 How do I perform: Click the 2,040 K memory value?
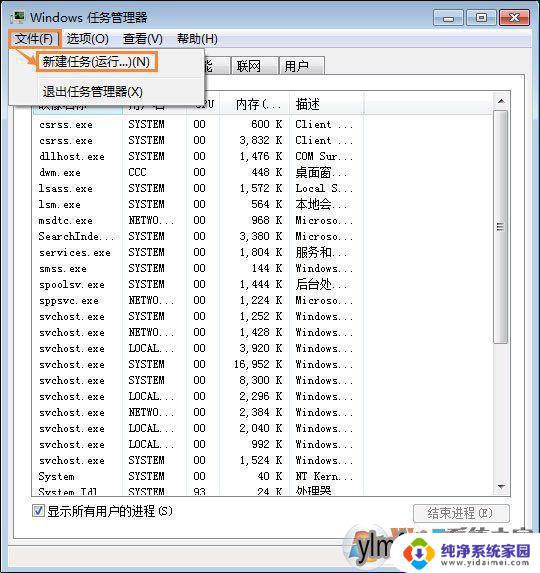tap(261, 428)
